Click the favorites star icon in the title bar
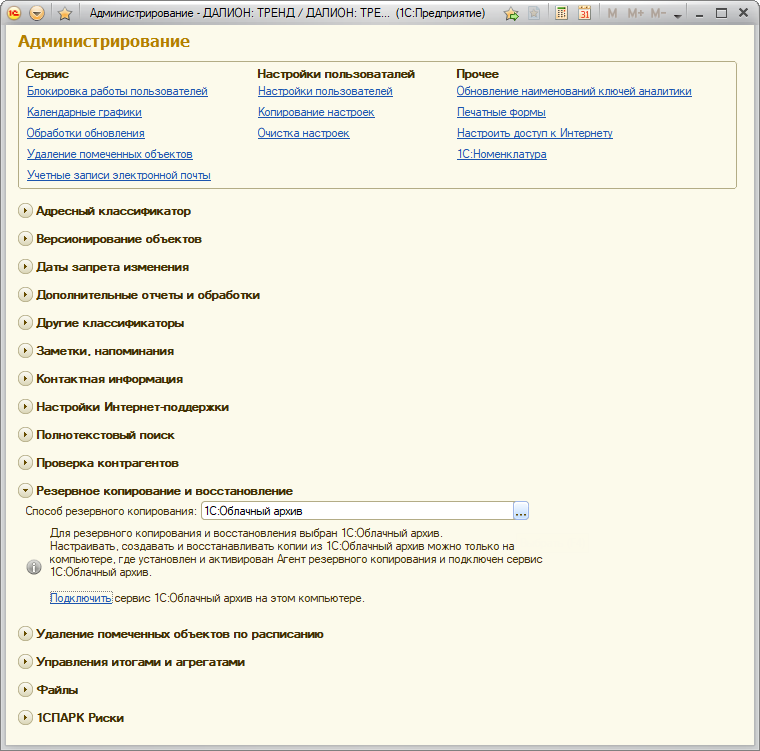Screen dimensions: 760x751 point(64,14)
